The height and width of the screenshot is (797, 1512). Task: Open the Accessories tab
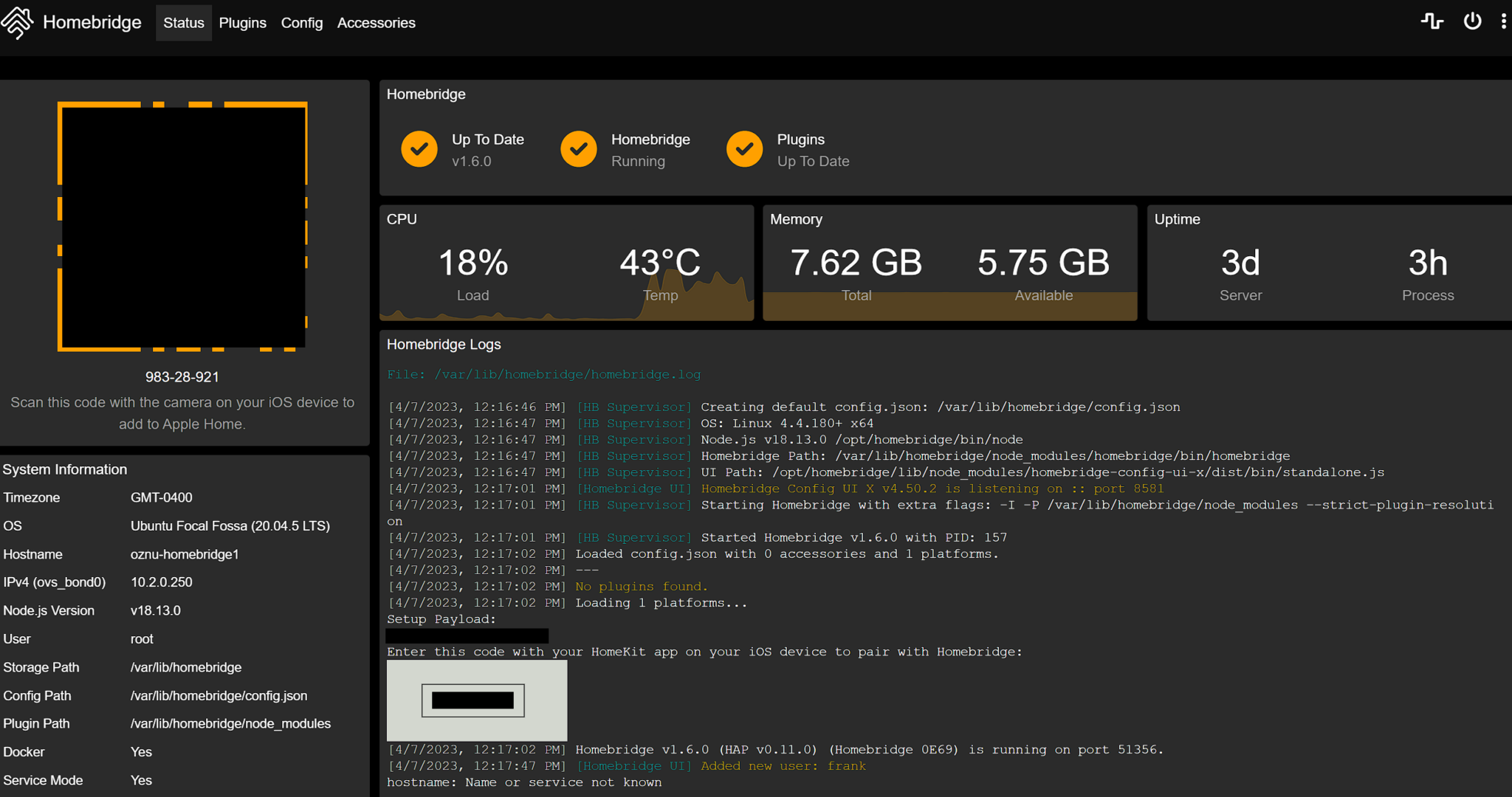click(376, 23)
